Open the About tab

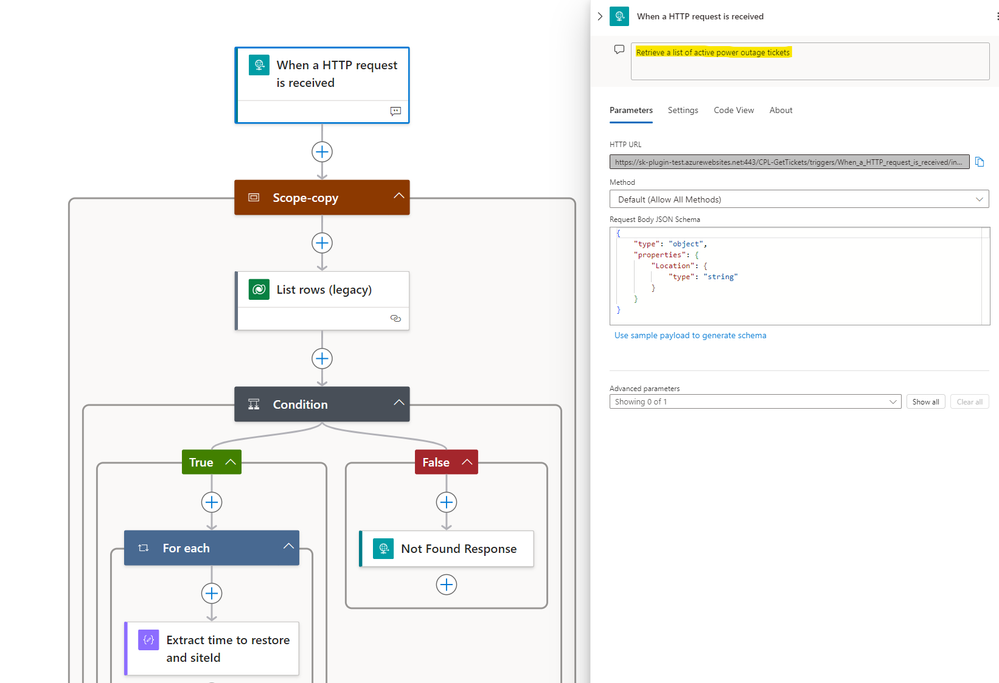(x=780, y=110)
